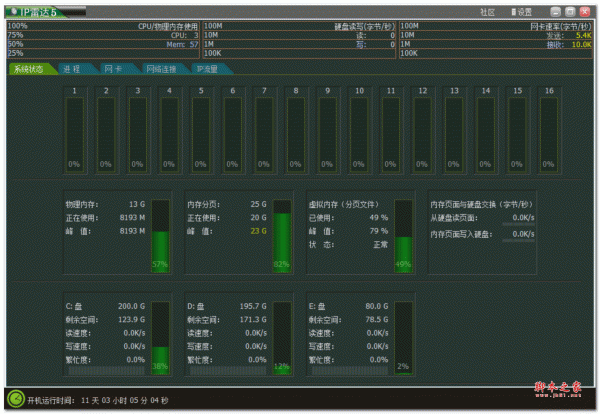The width and height of the screenshot is (600, 414).
Task: Click the D drive 繁忙度 progress bar
Action: click(228, 370)
